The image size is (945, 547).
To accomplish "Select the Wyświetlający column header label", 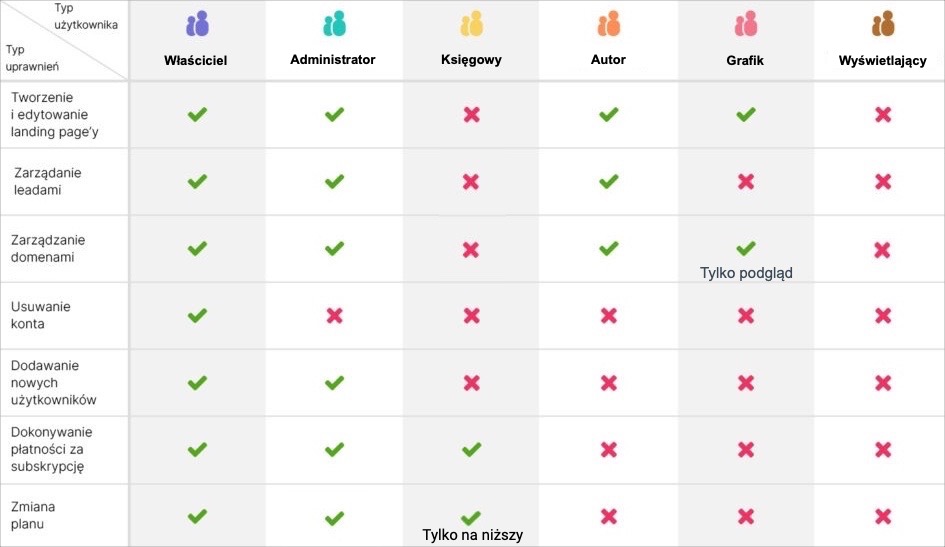I will coord(882,61).
